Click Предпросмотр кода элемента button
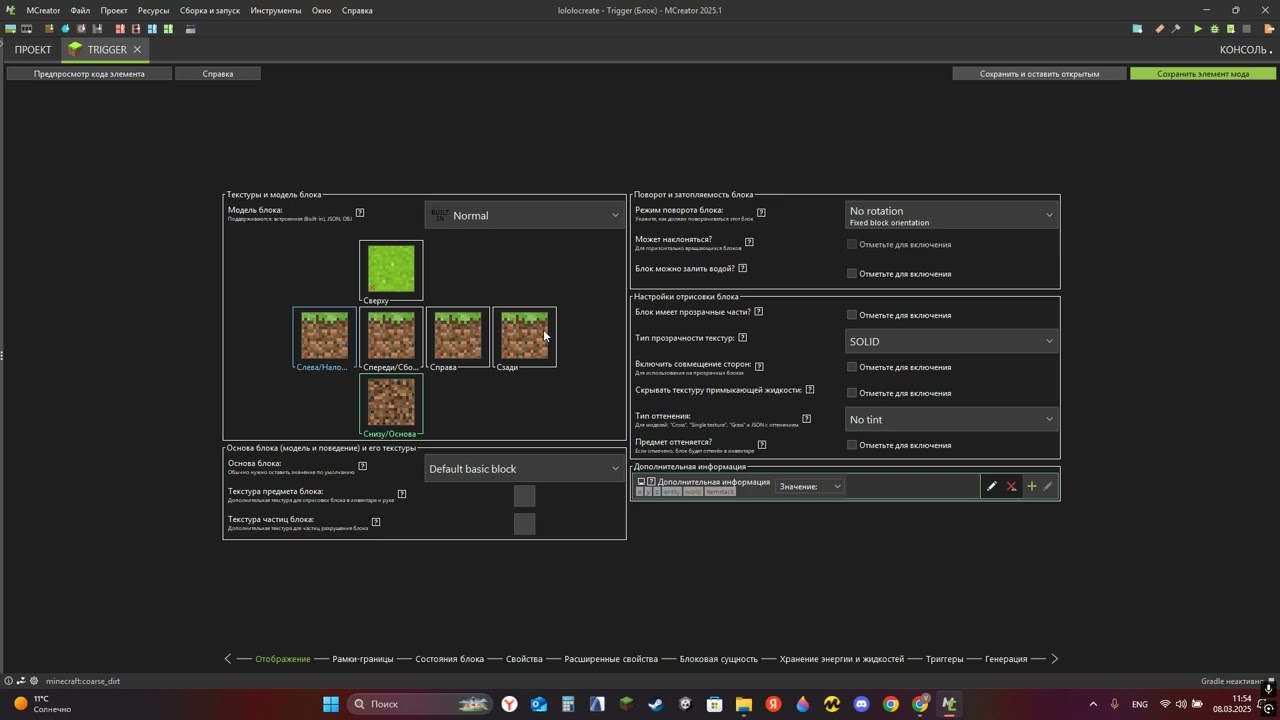Image resolution: width=1280 pixels, height=720 pixels. point(89,73)
